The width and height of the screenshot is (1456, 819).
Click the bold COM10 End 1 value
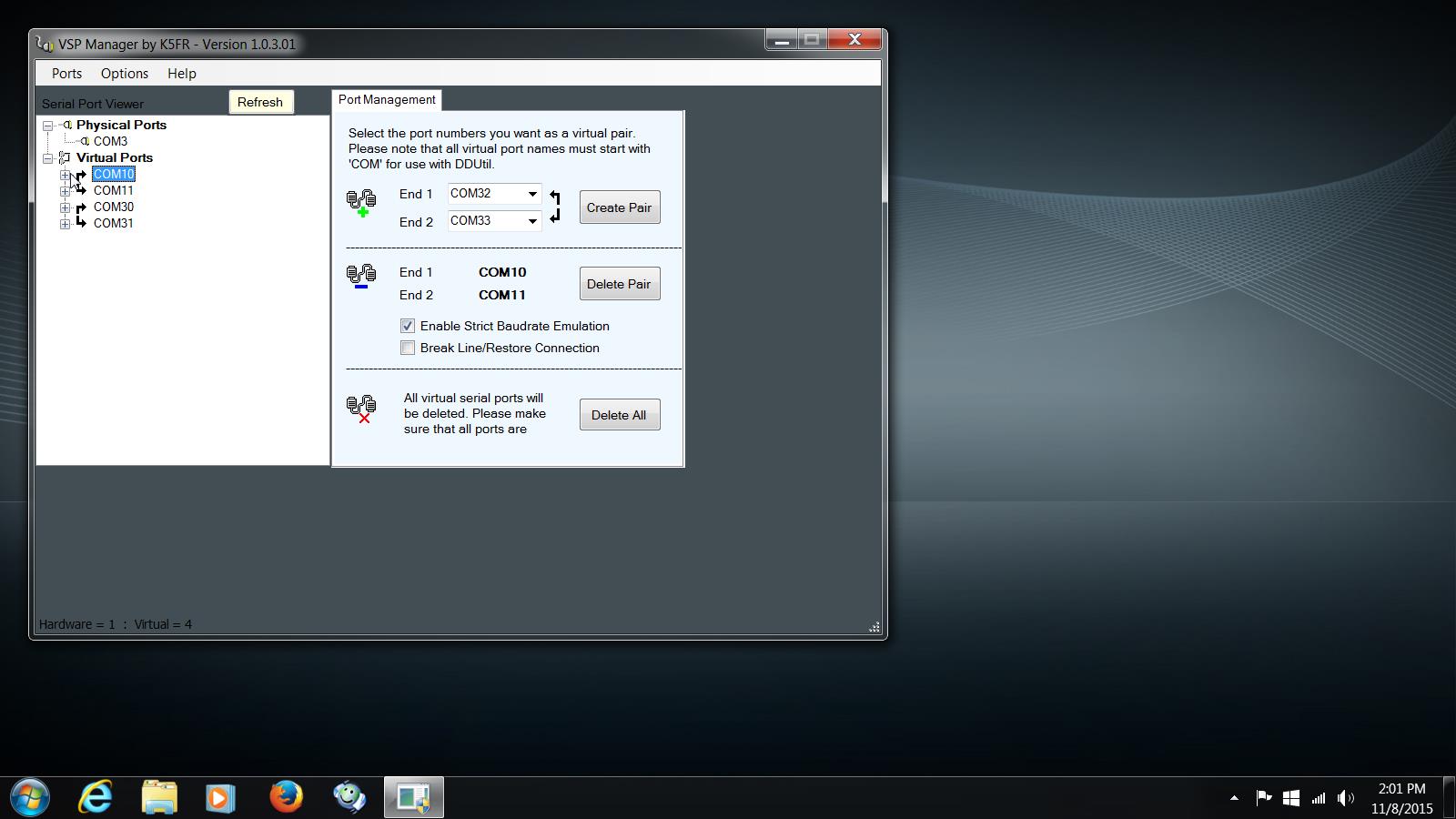point(502,272)
